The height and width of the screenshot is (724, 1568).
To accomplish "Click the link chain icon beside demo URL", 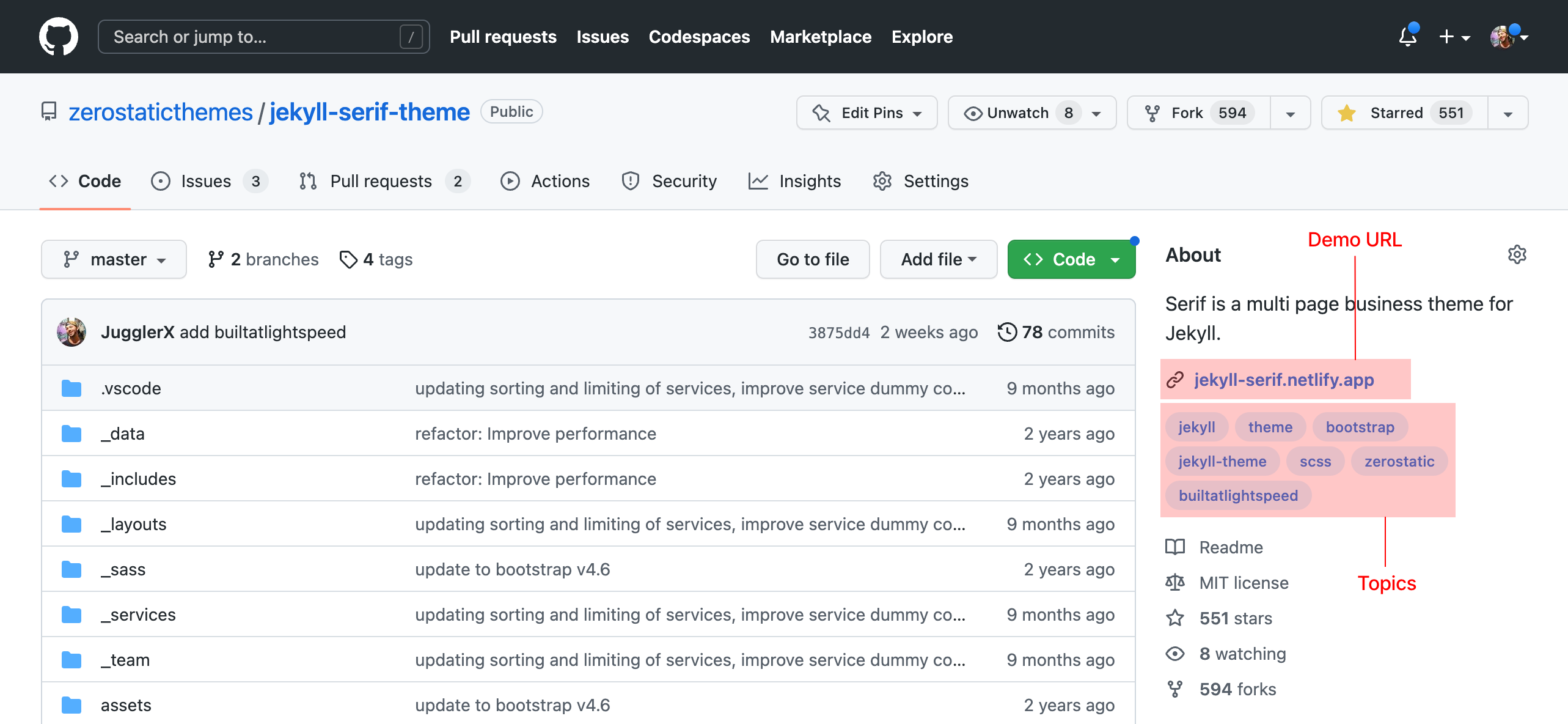I will pos(1175,380).
